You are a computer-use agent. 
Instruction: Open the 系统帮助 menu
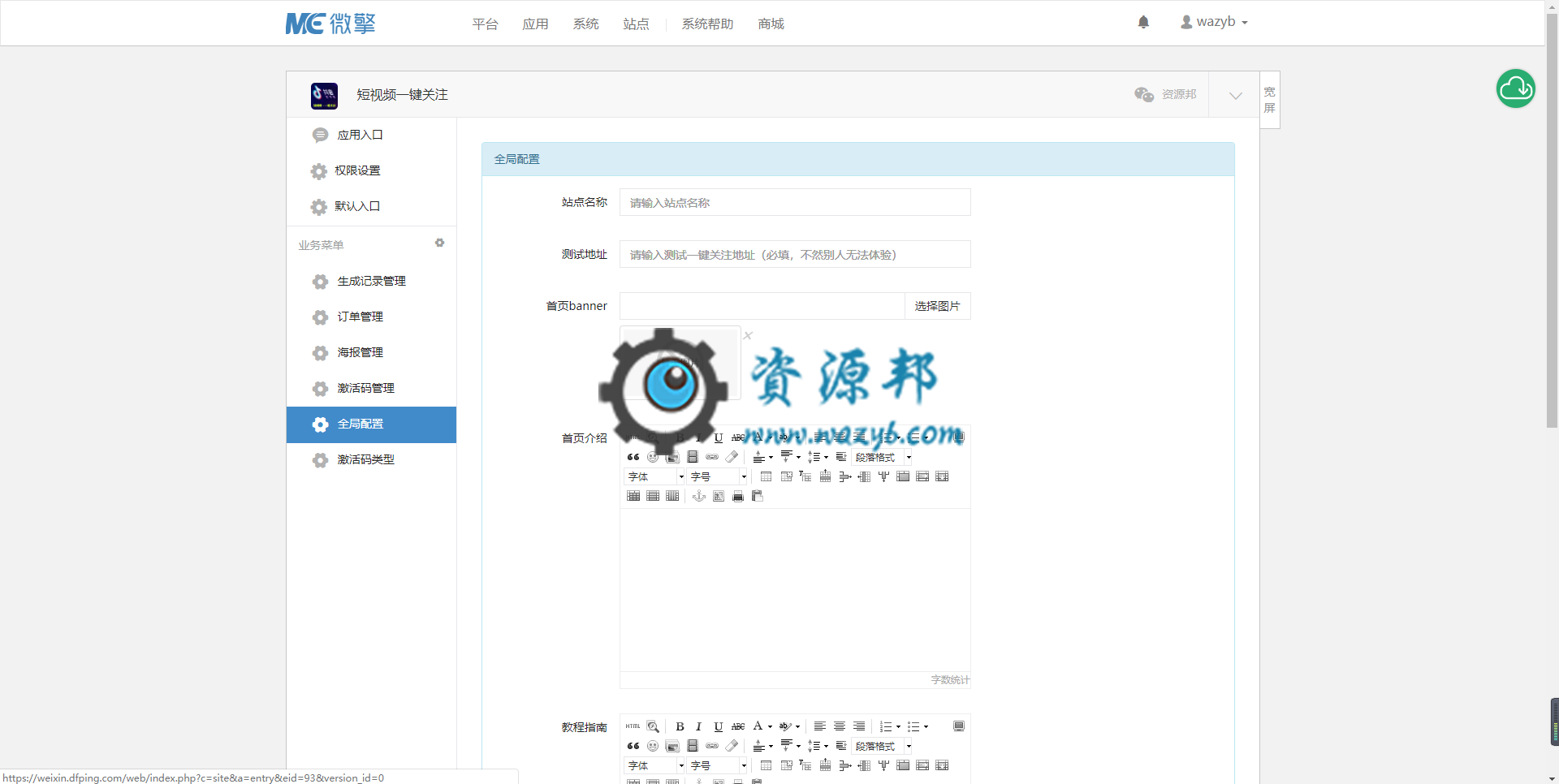click(707, 24)
